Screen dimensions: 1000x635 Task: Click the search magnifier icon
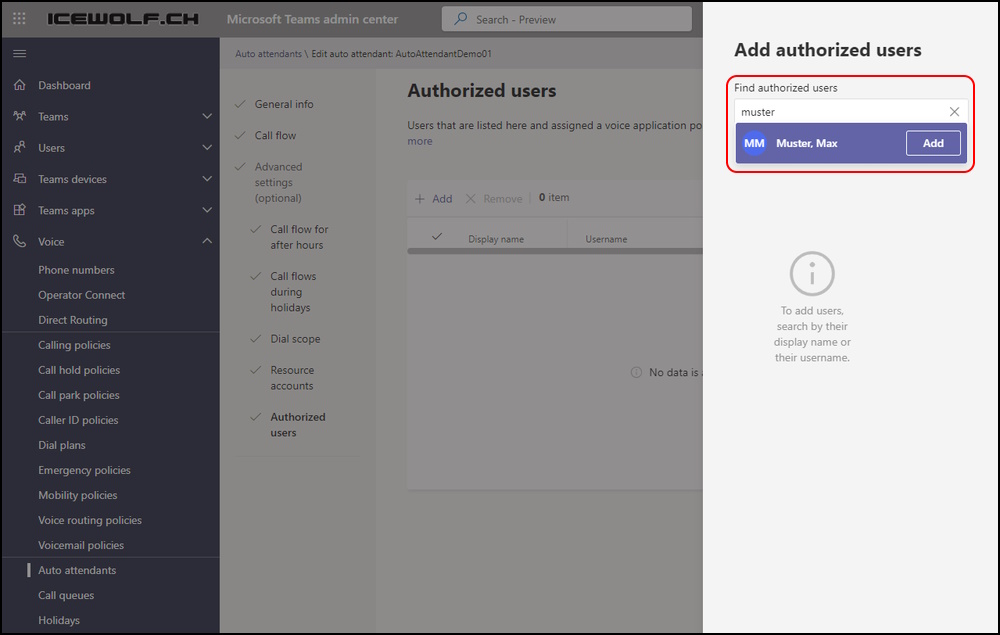coord(460,19)
